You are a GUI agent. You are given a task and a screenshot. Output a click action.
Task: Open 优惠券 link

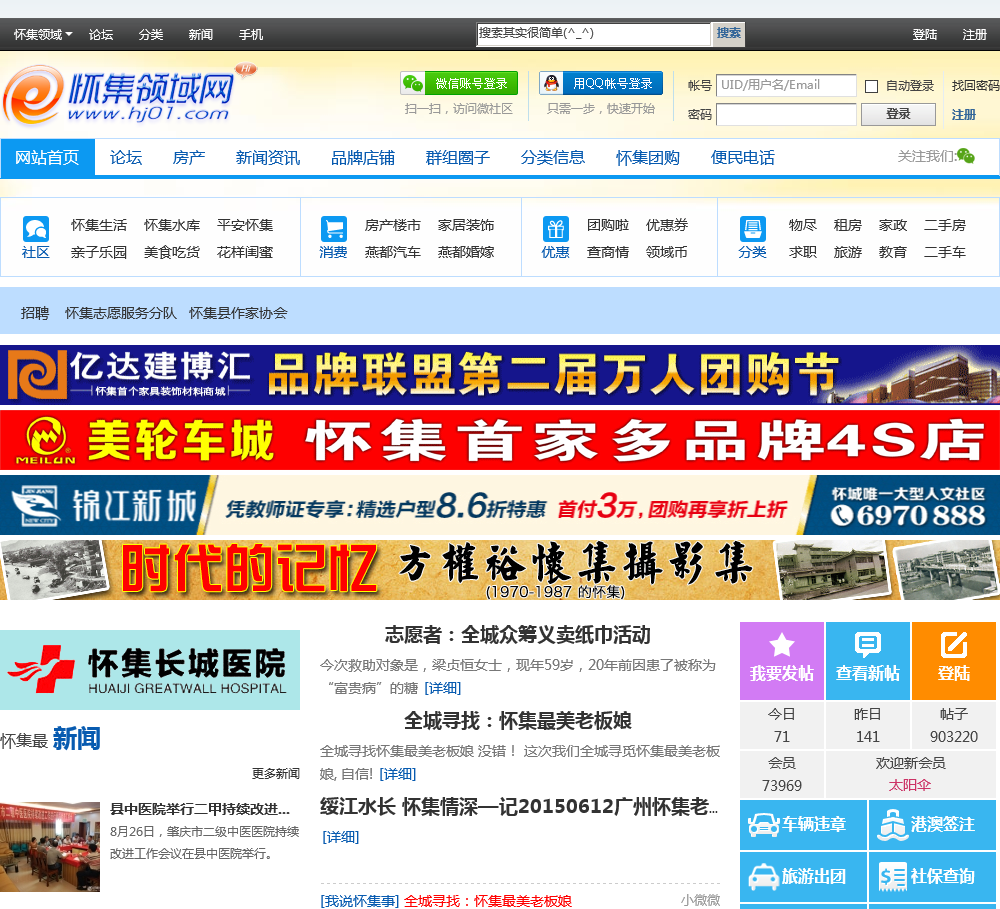[x=667, y=225]
